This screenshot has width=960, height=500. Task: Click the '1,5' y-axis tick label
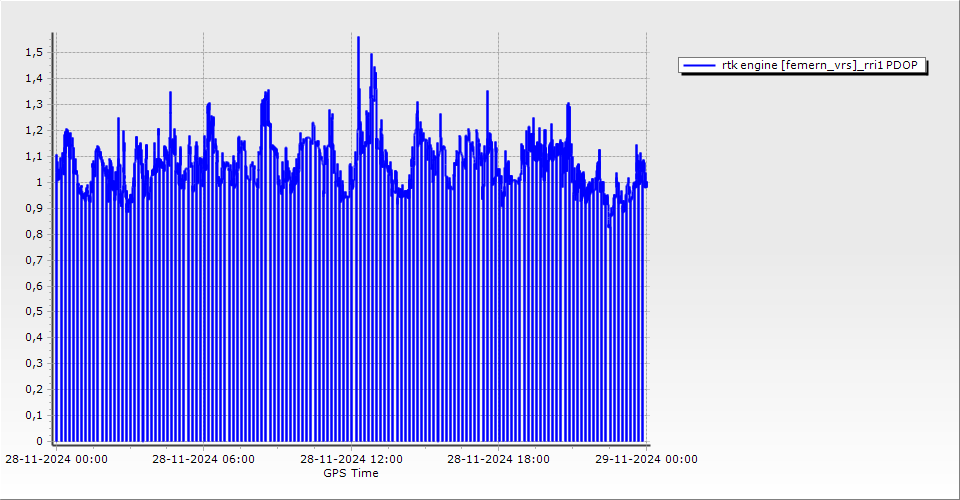(33, 52)
